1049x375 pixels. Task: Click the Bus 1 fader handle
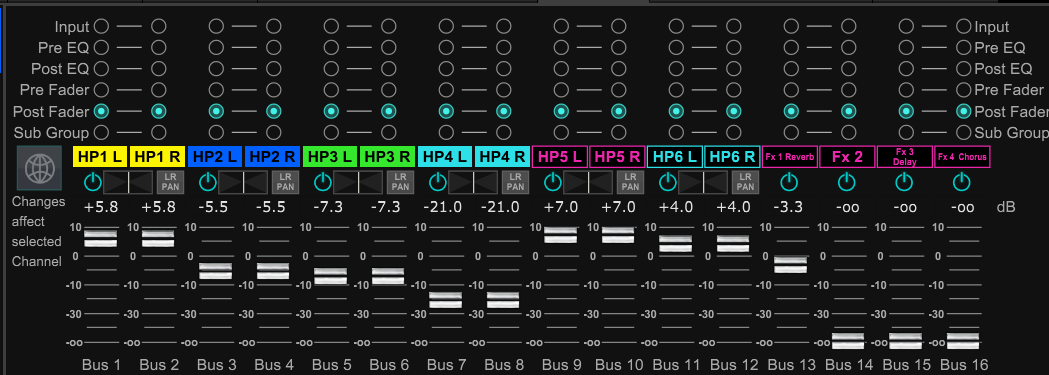point(100,238)
